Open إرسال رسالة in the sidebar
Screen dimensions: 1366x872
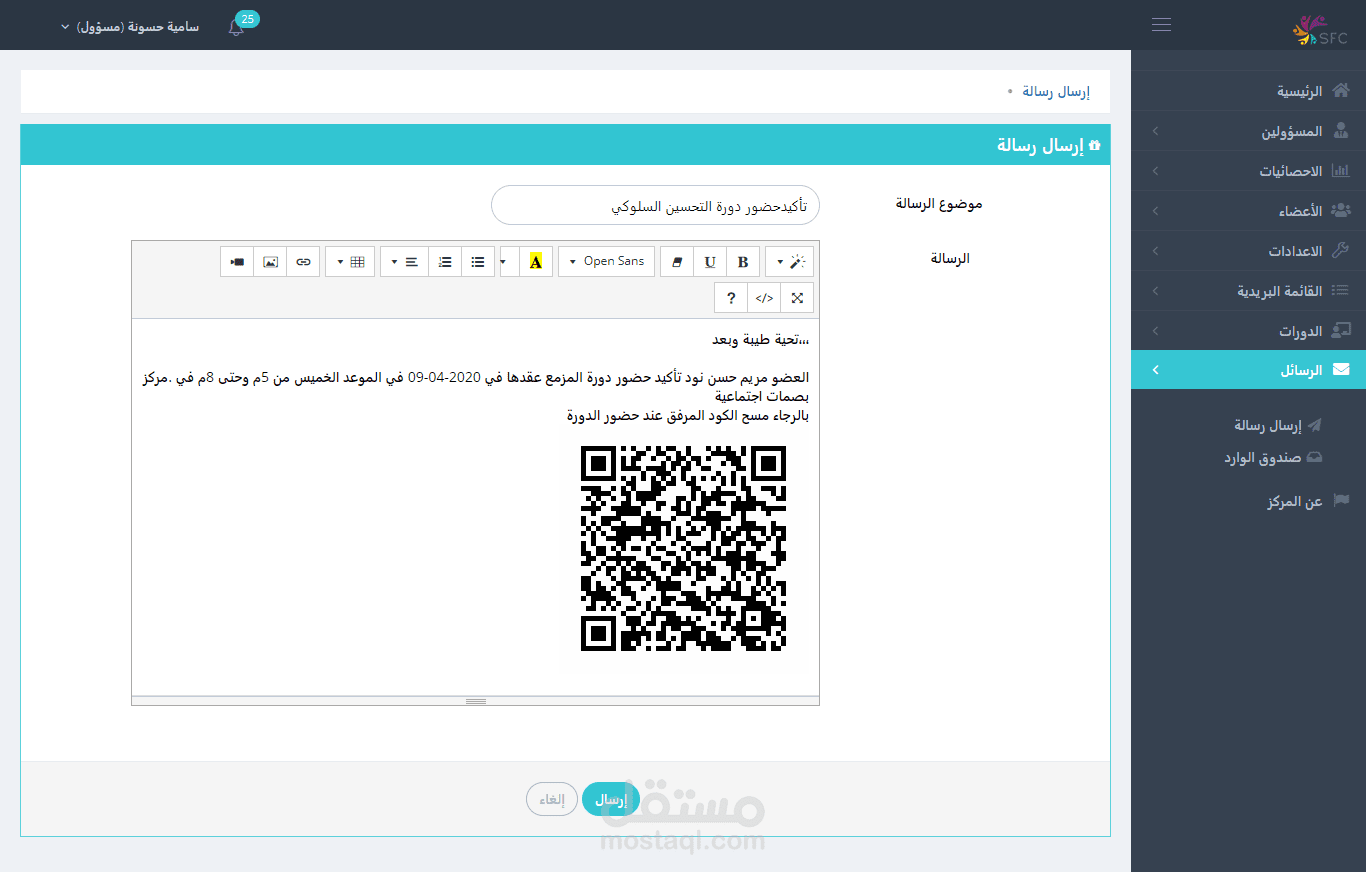click(x=1267, y=425)
